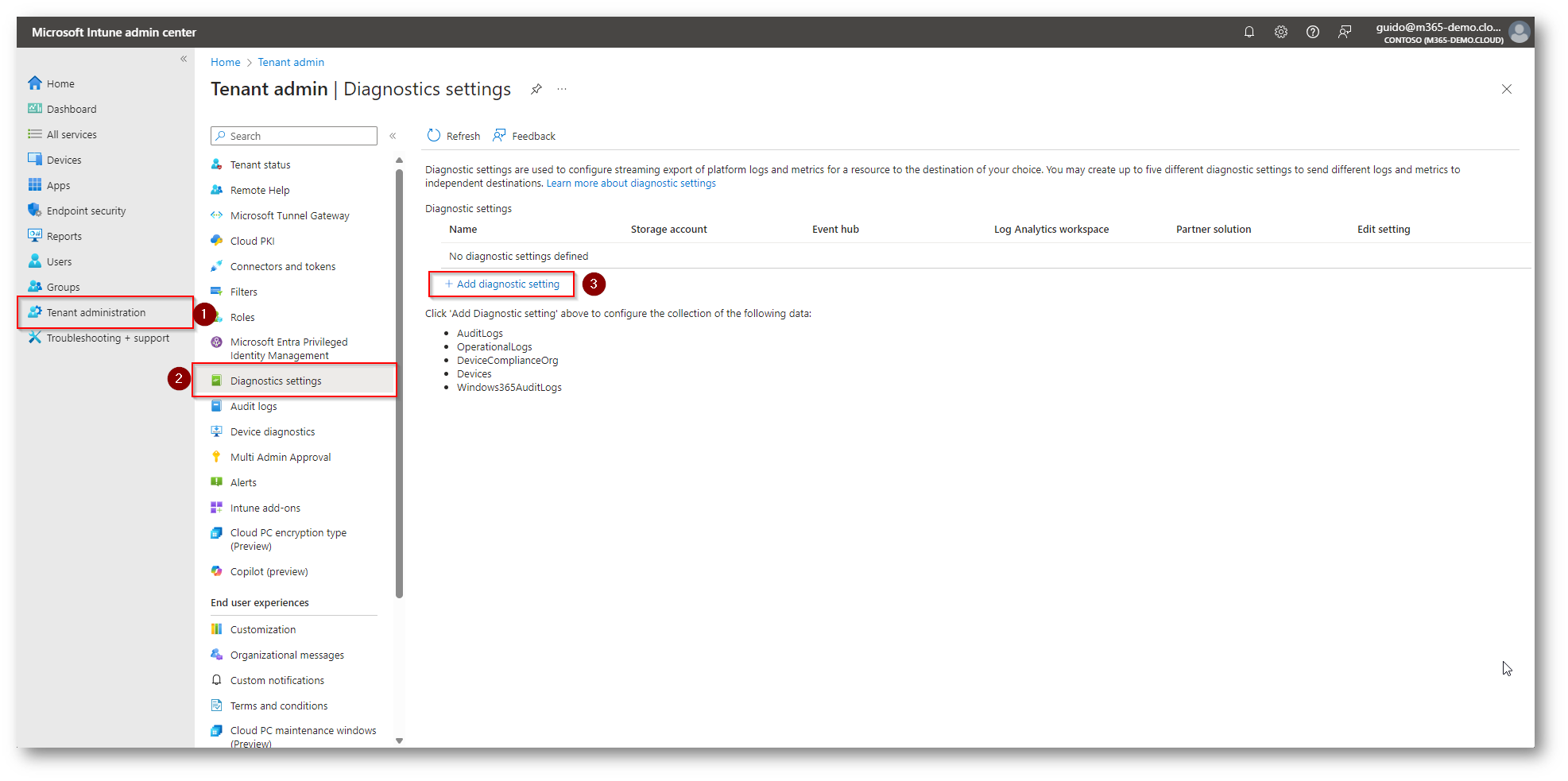Close the Tenant admin blade
This screenshot has height=781, width=1568.
pyautogui.click(x=1507, y=89)
